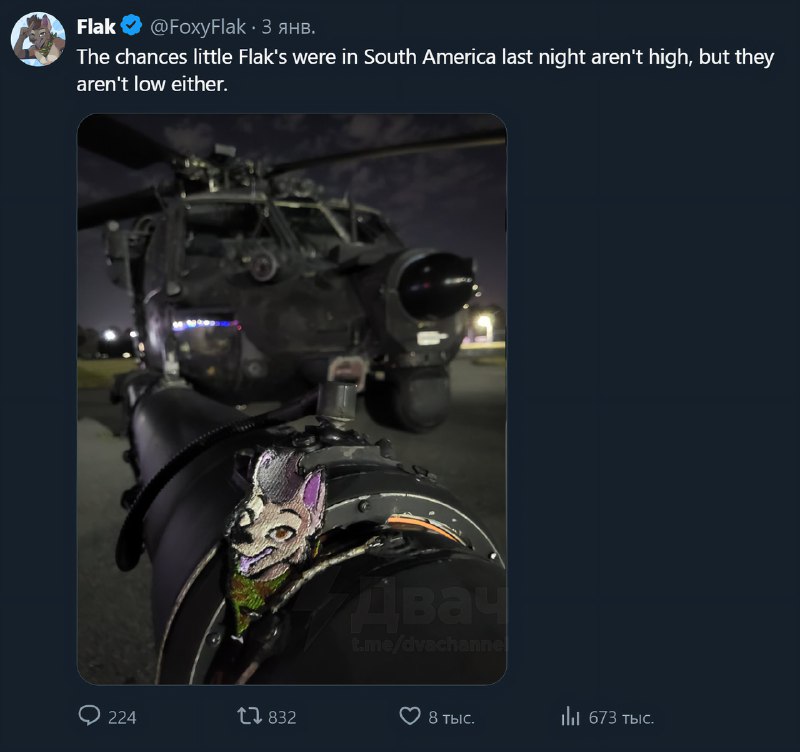This screenshot has width=800, height=752.
Task: Open the @FoxyFlak handle link
Action: pyautogui.click(x=198, y=27)
